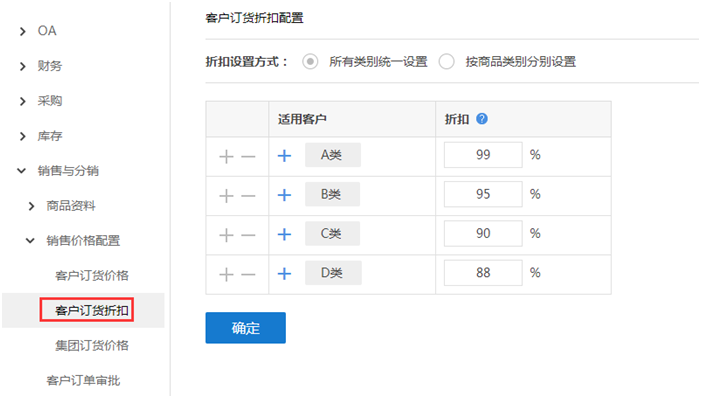Click the D类 customer tag
The width and height of the screenshot is (701, 398).
333,273
